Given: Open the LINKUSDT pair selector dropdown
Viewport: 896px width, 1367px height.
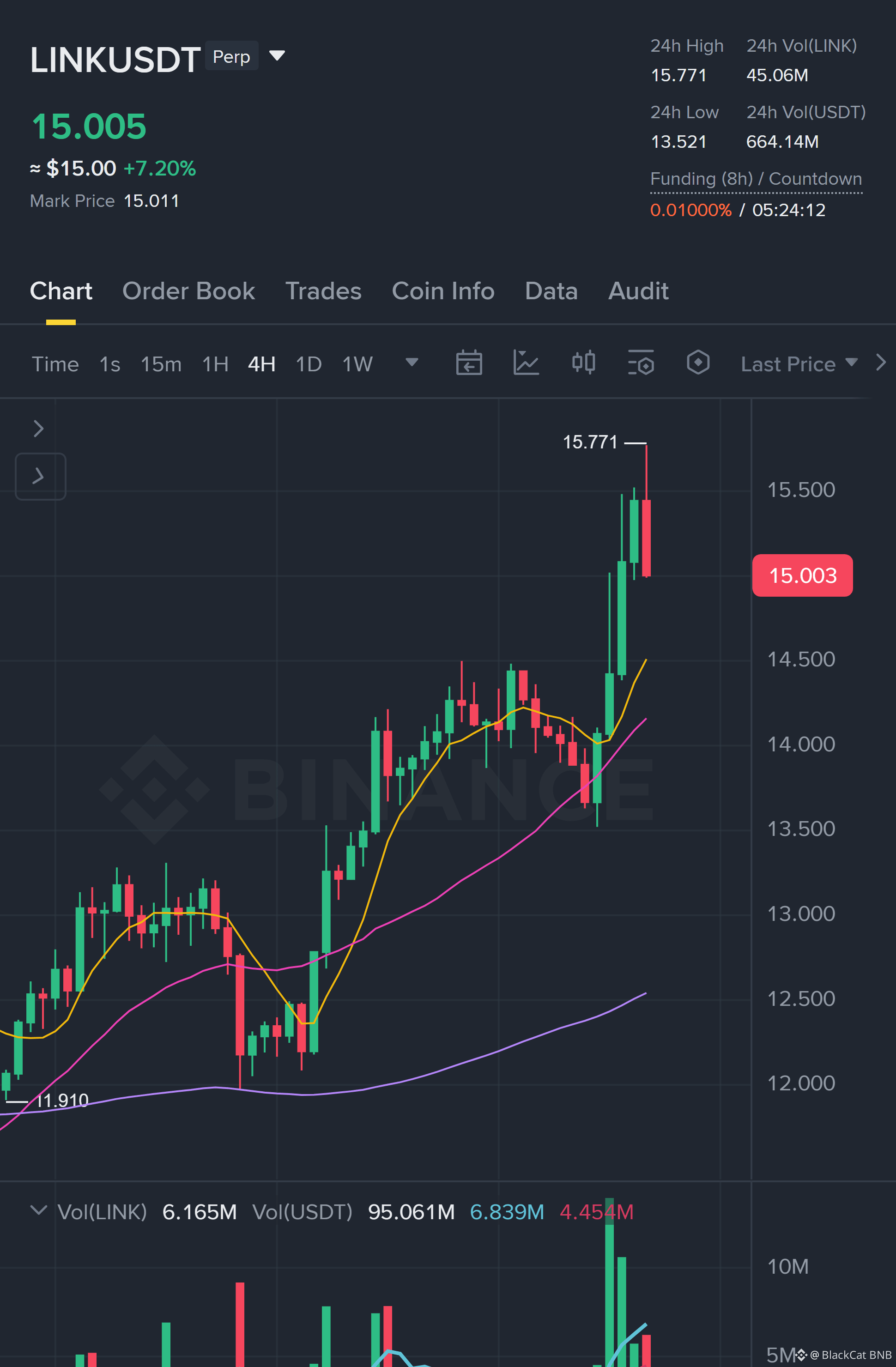Looking at the screenshot, I should pos(277,56).
